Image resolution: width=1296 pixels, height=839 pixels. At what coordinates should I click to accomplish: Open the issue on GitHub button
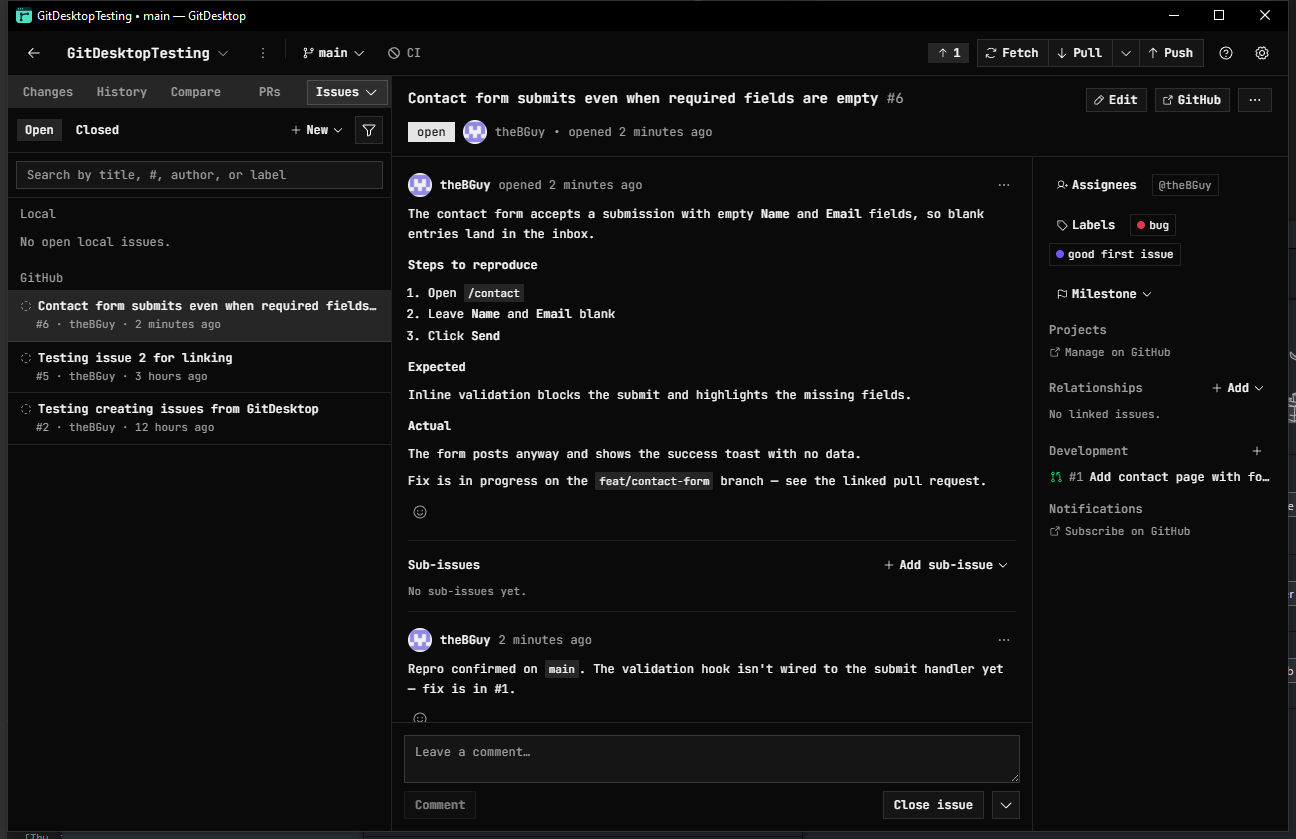click(x=1192, y=100)
